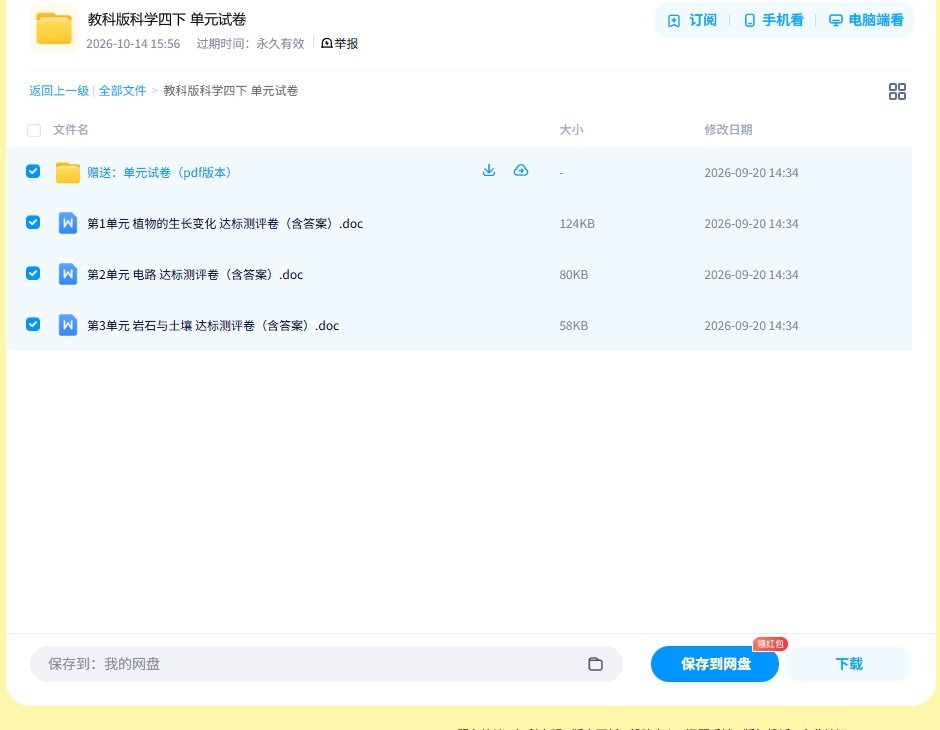Viewport: 940px width, 730px height.
Task: Click the 下载 download button
Action: (x=848, y=664)
